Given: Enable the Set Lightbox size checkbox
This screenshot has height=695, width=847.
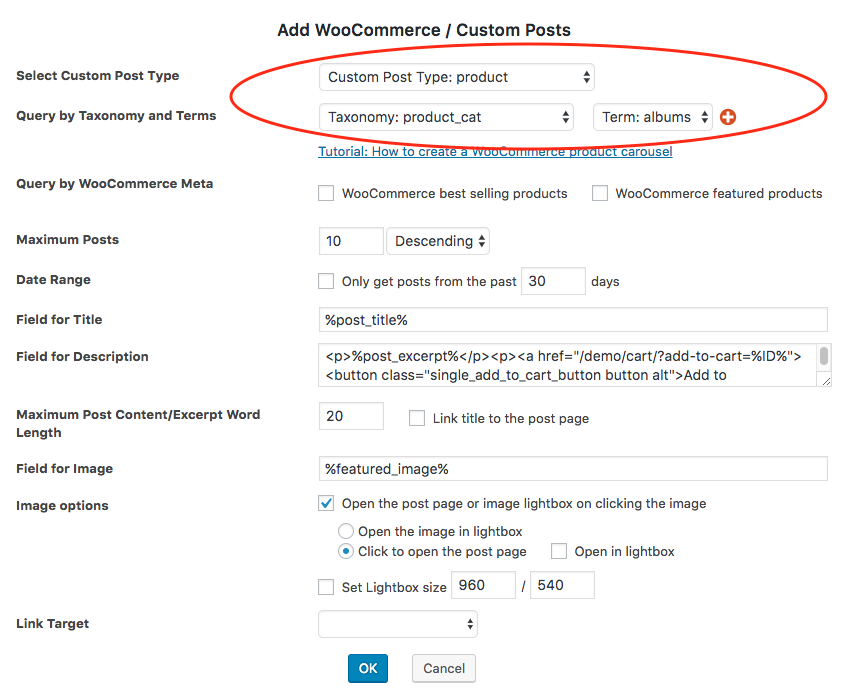Looking at the screenshot, I should pyautogui.click(x=326, y=587).
